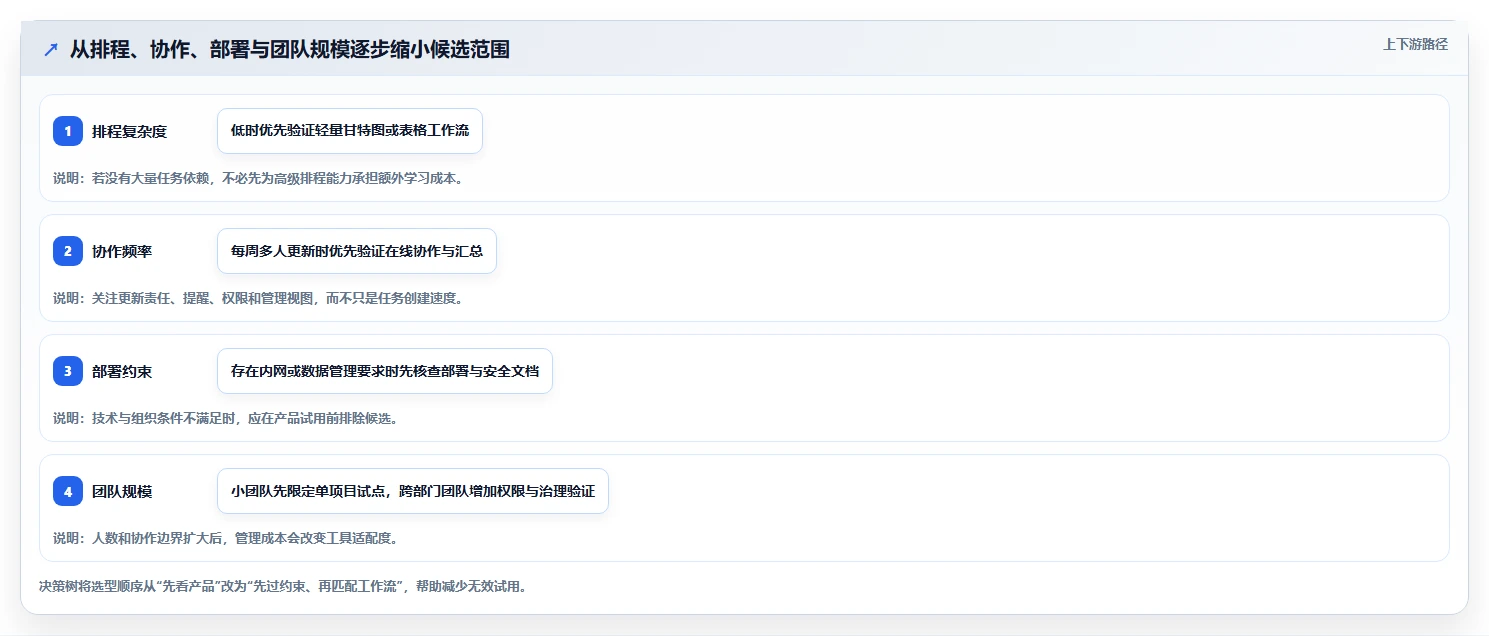Image resolution: width=1489 pixels, height=636 pixels.
Task: Click the number 1 step badge
Action: click(68, 131)
